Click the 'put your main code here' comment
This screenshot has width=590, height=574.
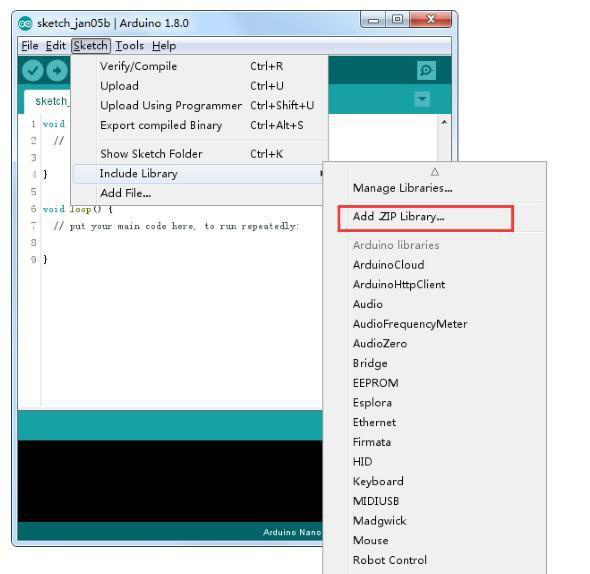tap(176, 226)
